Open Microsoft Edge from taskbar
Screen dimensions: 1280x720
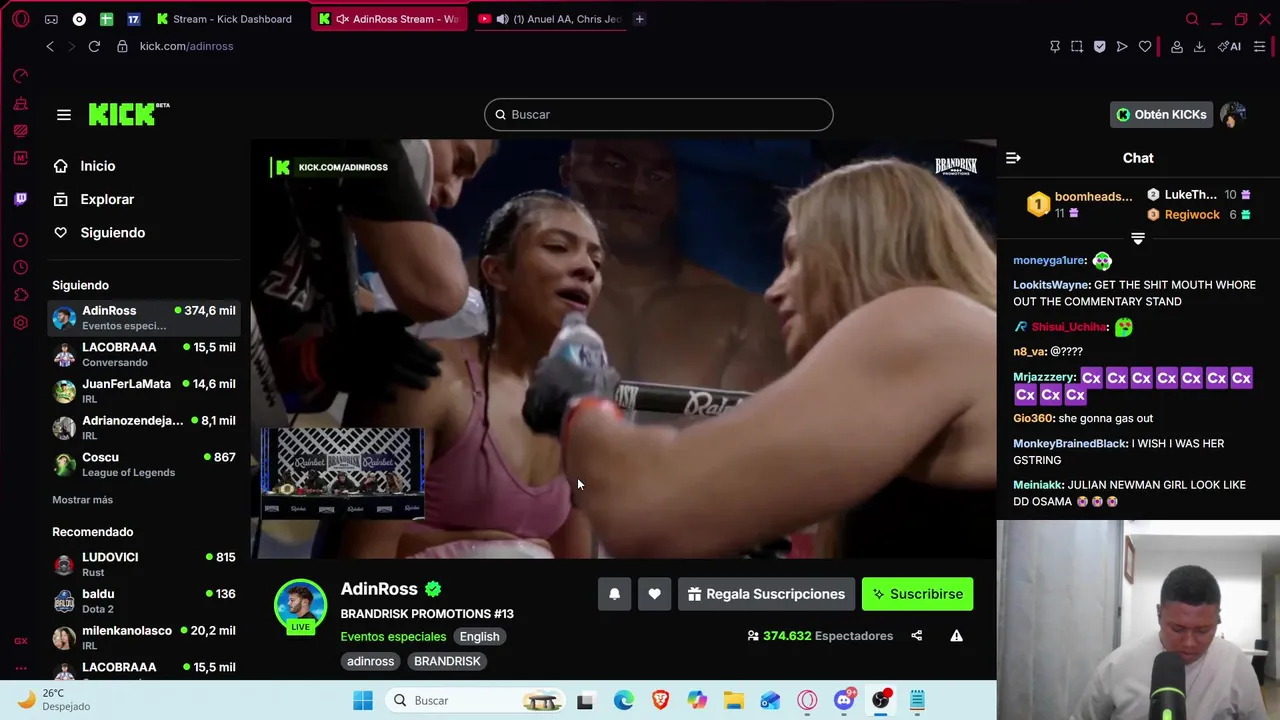623,700
